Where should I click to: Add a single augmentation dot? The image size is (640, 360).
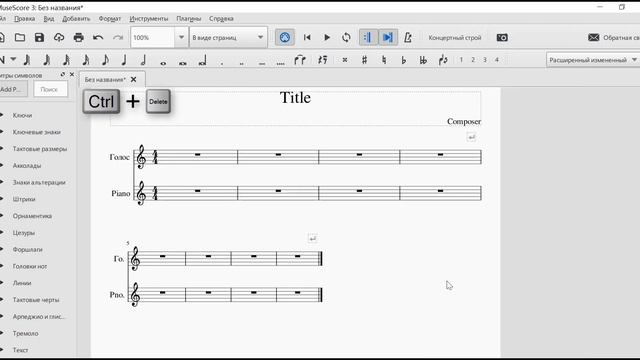click(222, 63)
